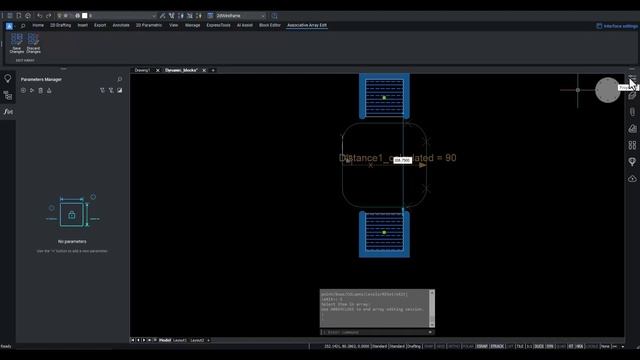
Task: Open the status bar customization arrow
Action: point(622,346)
